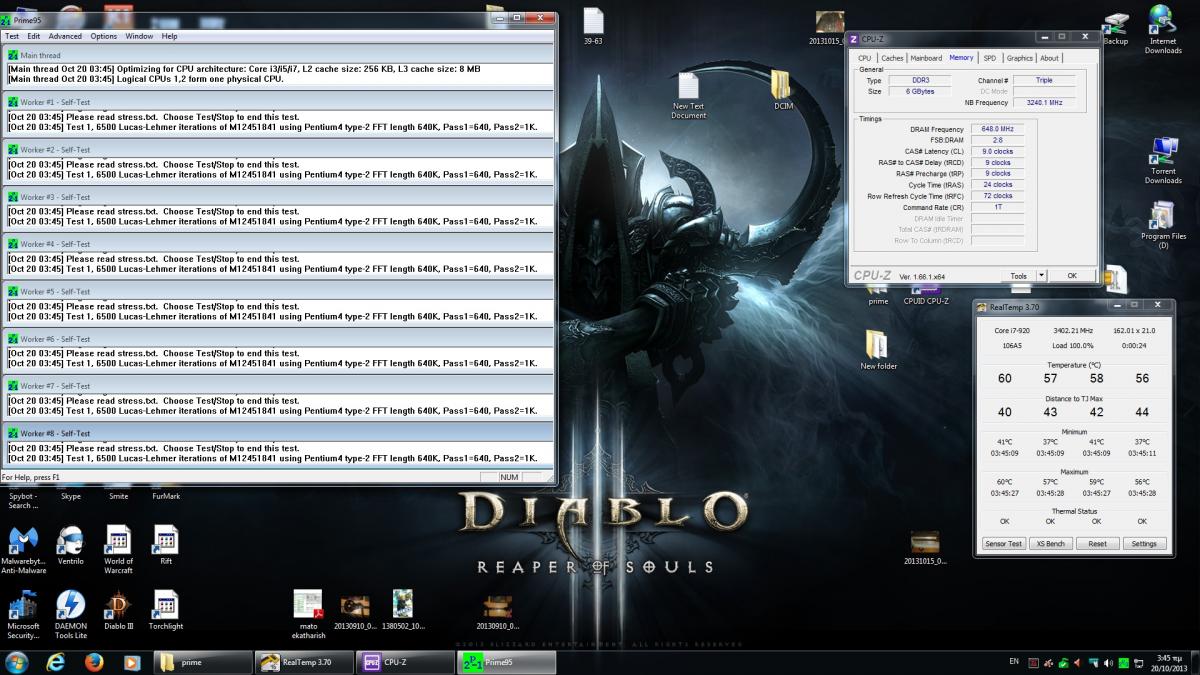Expand the Tools dropdown arrow in CPU-Z
The height and width of the screenshot is (675, 1200).
1041,275
